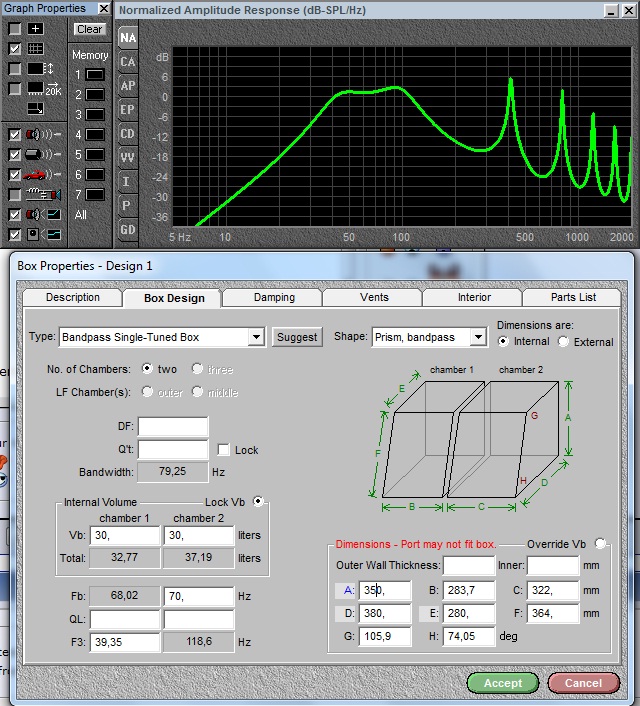Select the External dimensions radio button

563,342
